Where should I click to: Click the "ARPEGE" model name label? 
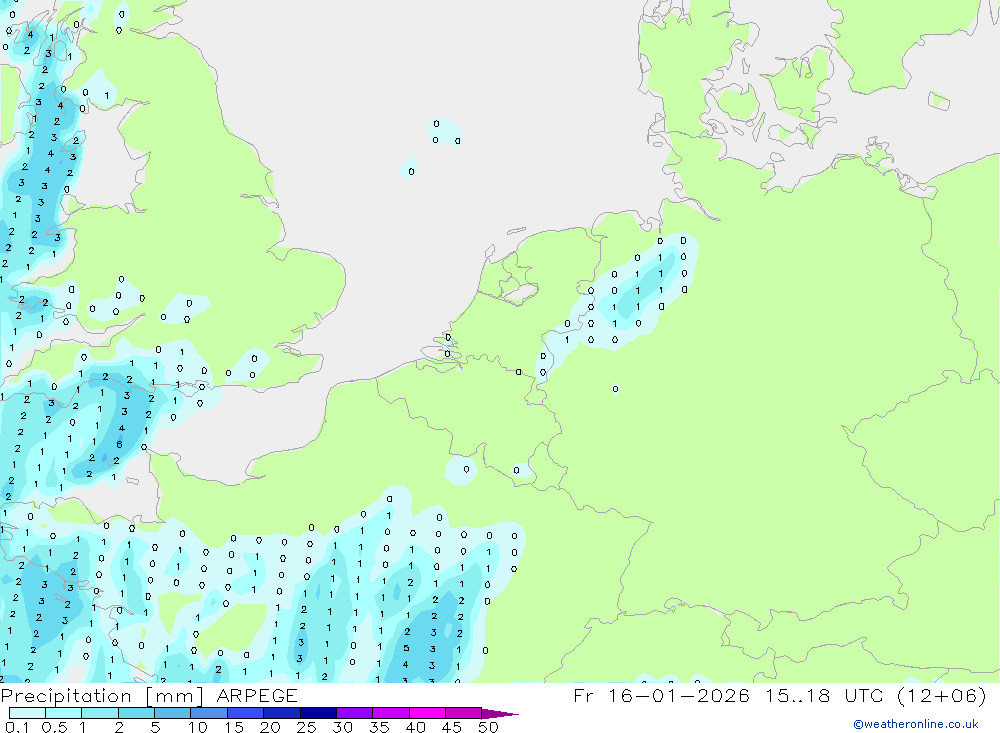tap(257, 695)
